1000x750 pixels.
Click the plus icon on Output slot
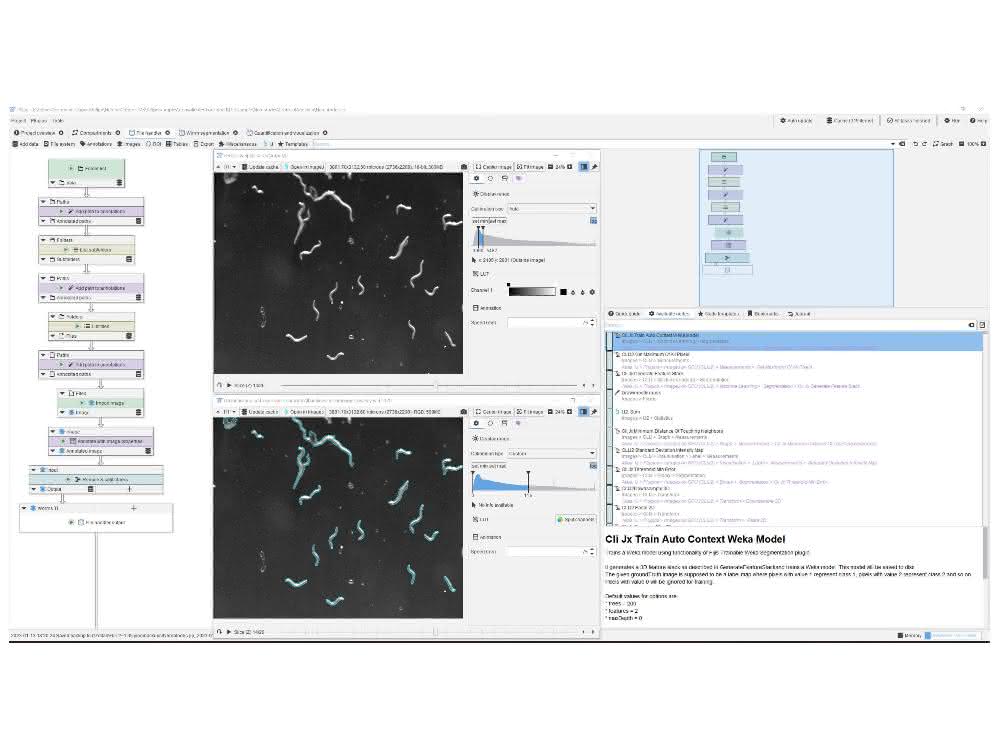pyautogui.click(x=129, y=489)
